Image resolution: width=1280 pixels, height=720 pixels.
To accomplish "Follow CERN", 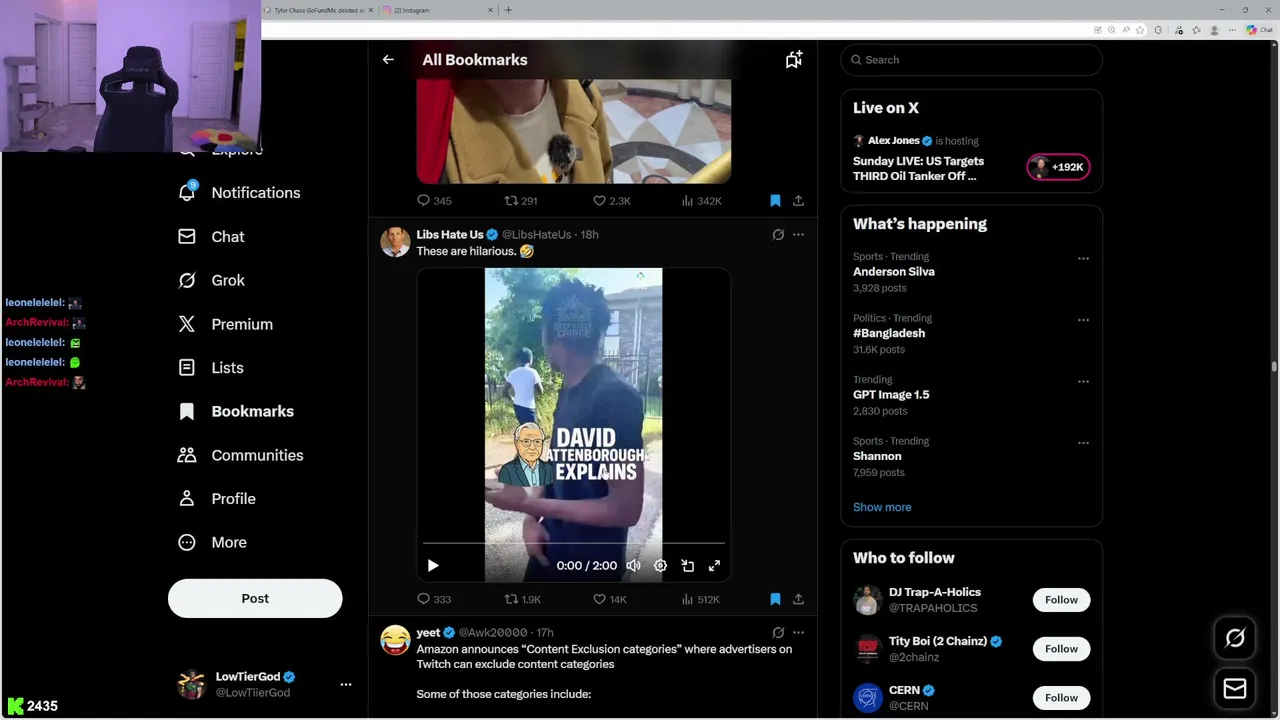I will (x=1061, y=698).
